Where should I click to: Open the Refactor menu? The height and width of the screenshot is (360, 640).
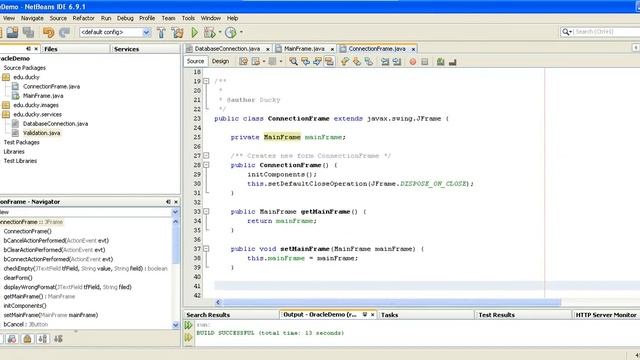(83, 18)
